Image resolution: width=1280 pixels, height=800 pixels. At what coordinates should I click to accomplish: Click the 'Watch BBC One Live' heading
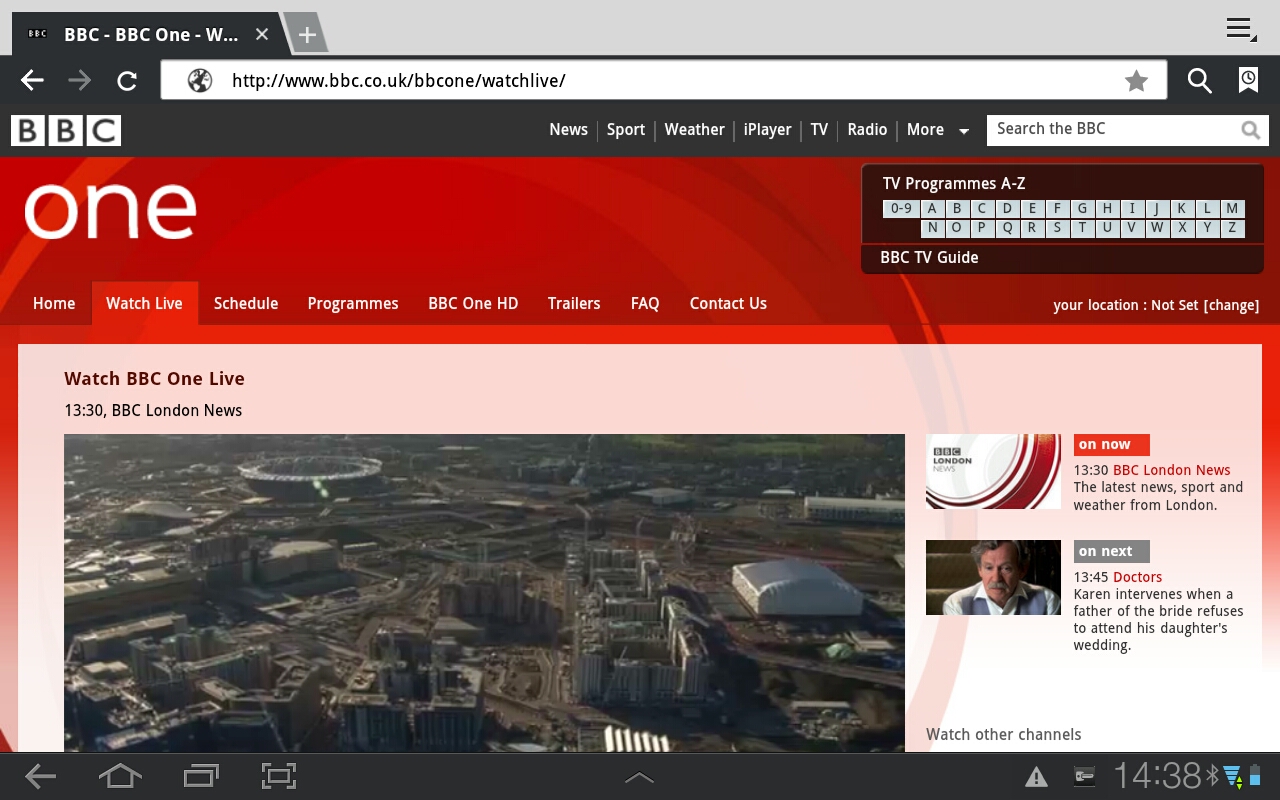point(154,379)
